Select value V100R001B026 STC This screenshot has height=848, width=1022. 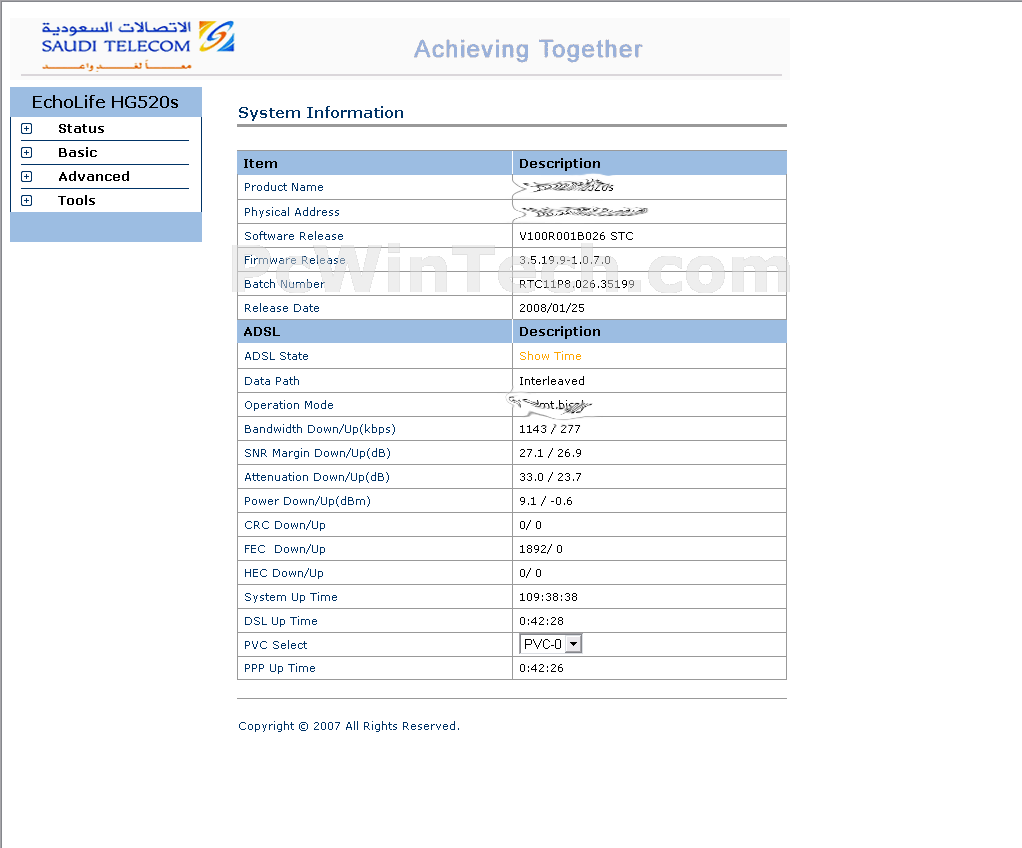(x=576, y=236)
